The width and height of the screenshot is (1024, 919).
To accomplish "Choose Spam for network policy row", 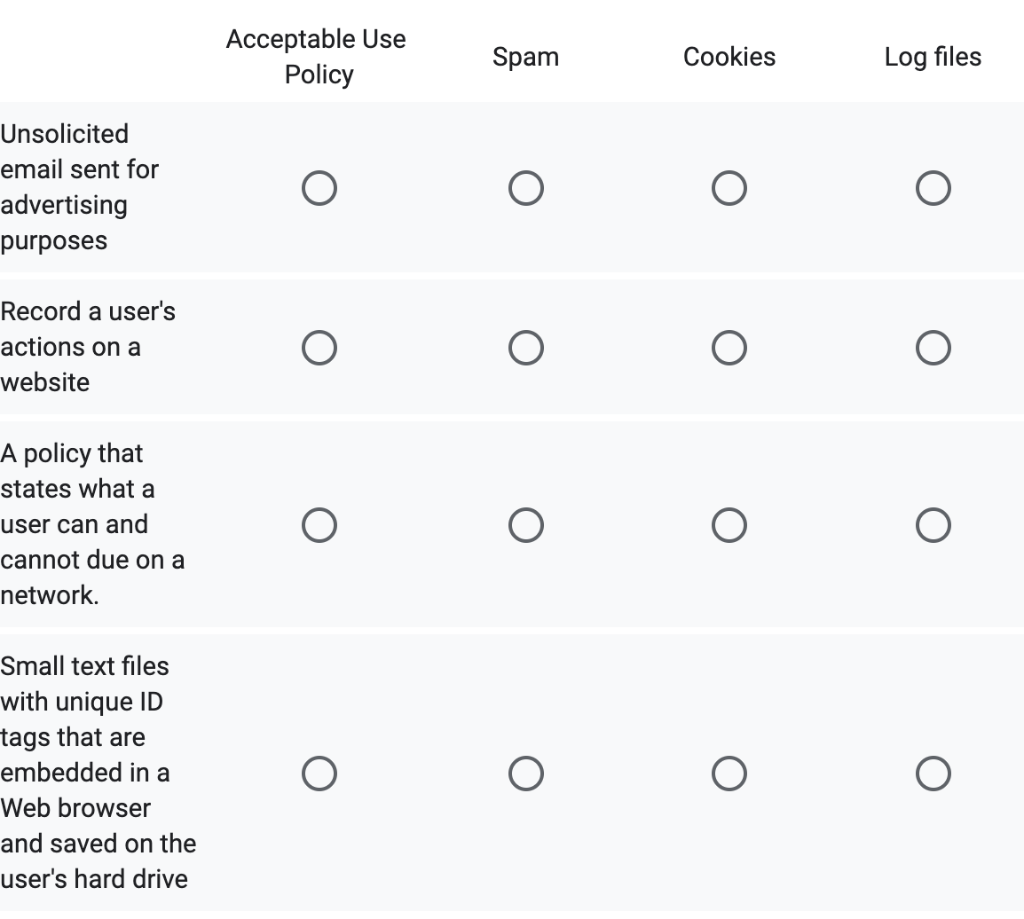I will (525, 525).
